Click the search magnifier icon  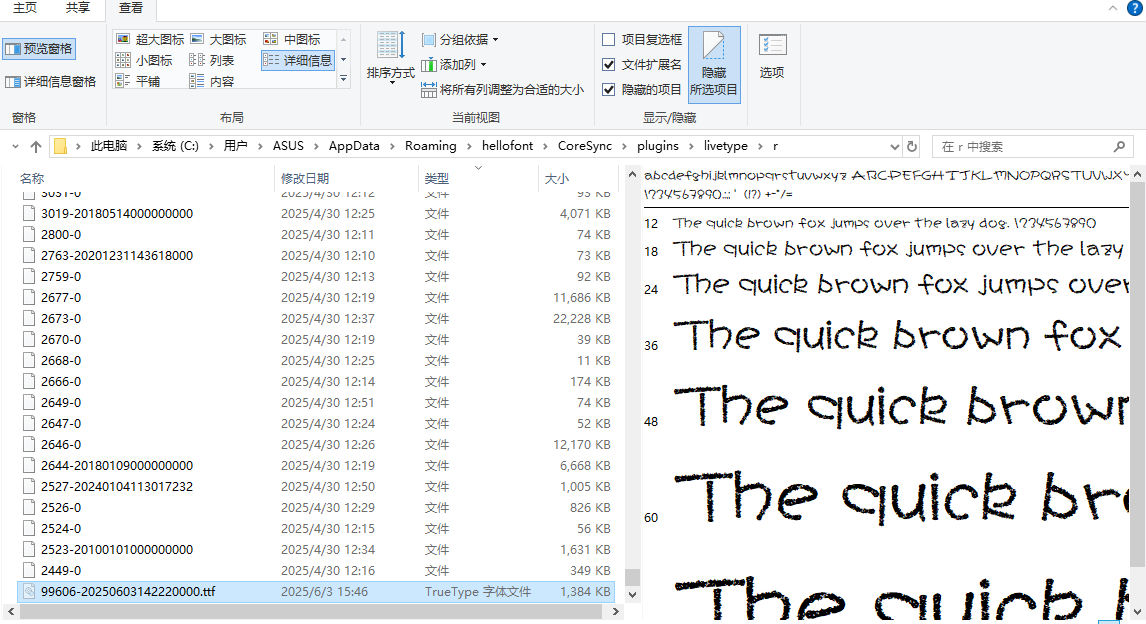tap(1119, 147)
